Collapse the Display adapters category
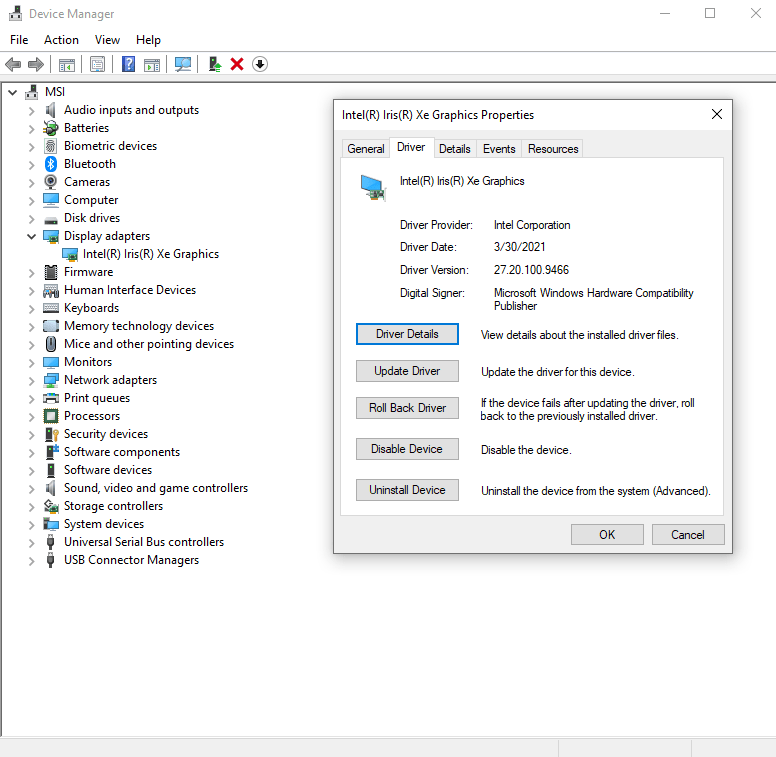 coord(32,236)
